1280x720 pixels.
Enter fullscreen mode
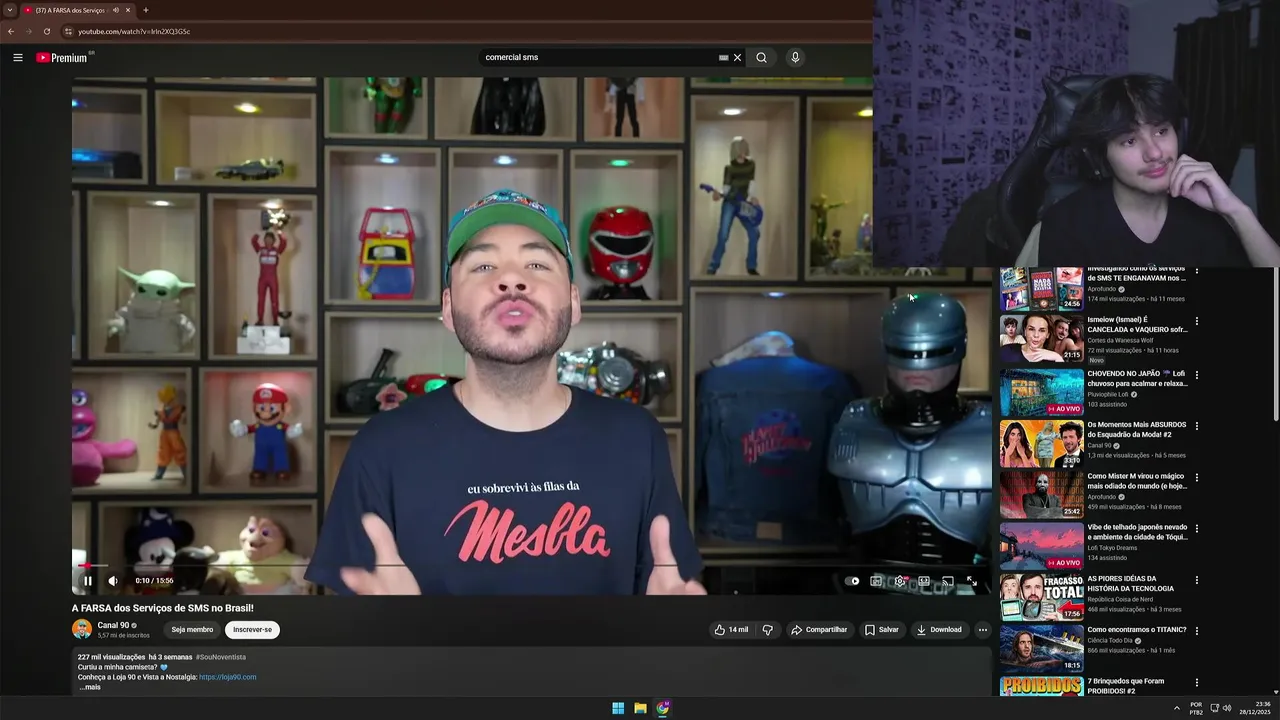971,580
